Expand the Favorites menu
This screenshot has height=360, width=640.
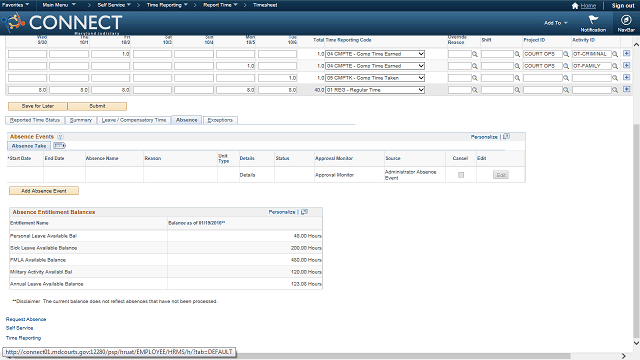(16, 5)
